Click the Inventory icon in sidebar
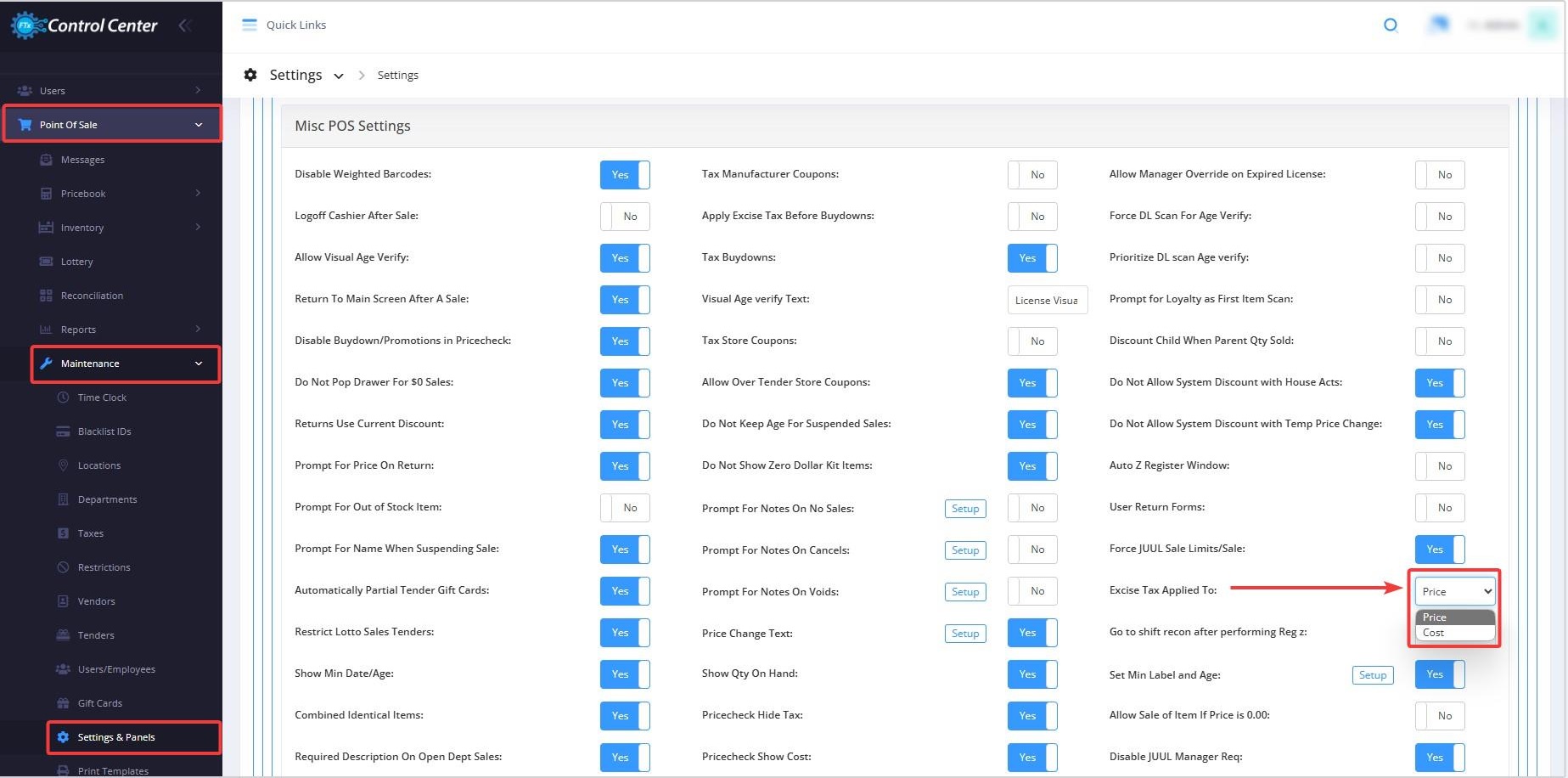 click(x=47, y=227)
